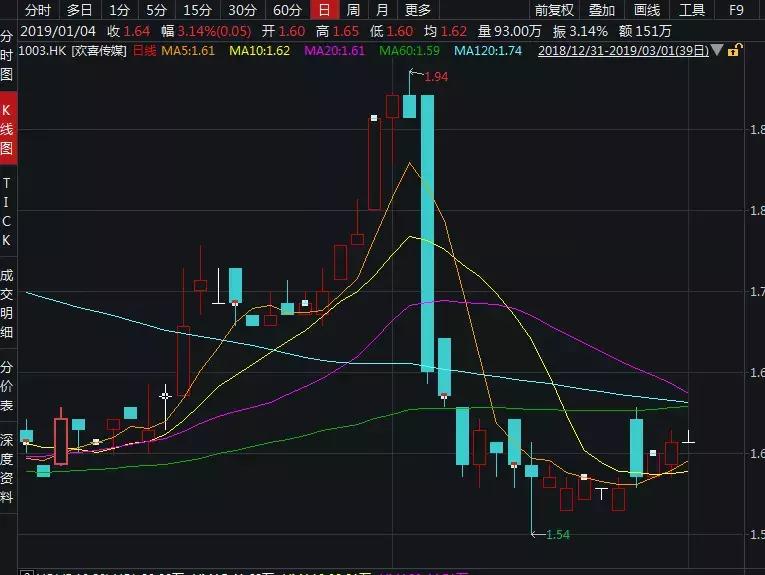
Task: Open the 画线 drawing tools
Action: tap(646, 9)
